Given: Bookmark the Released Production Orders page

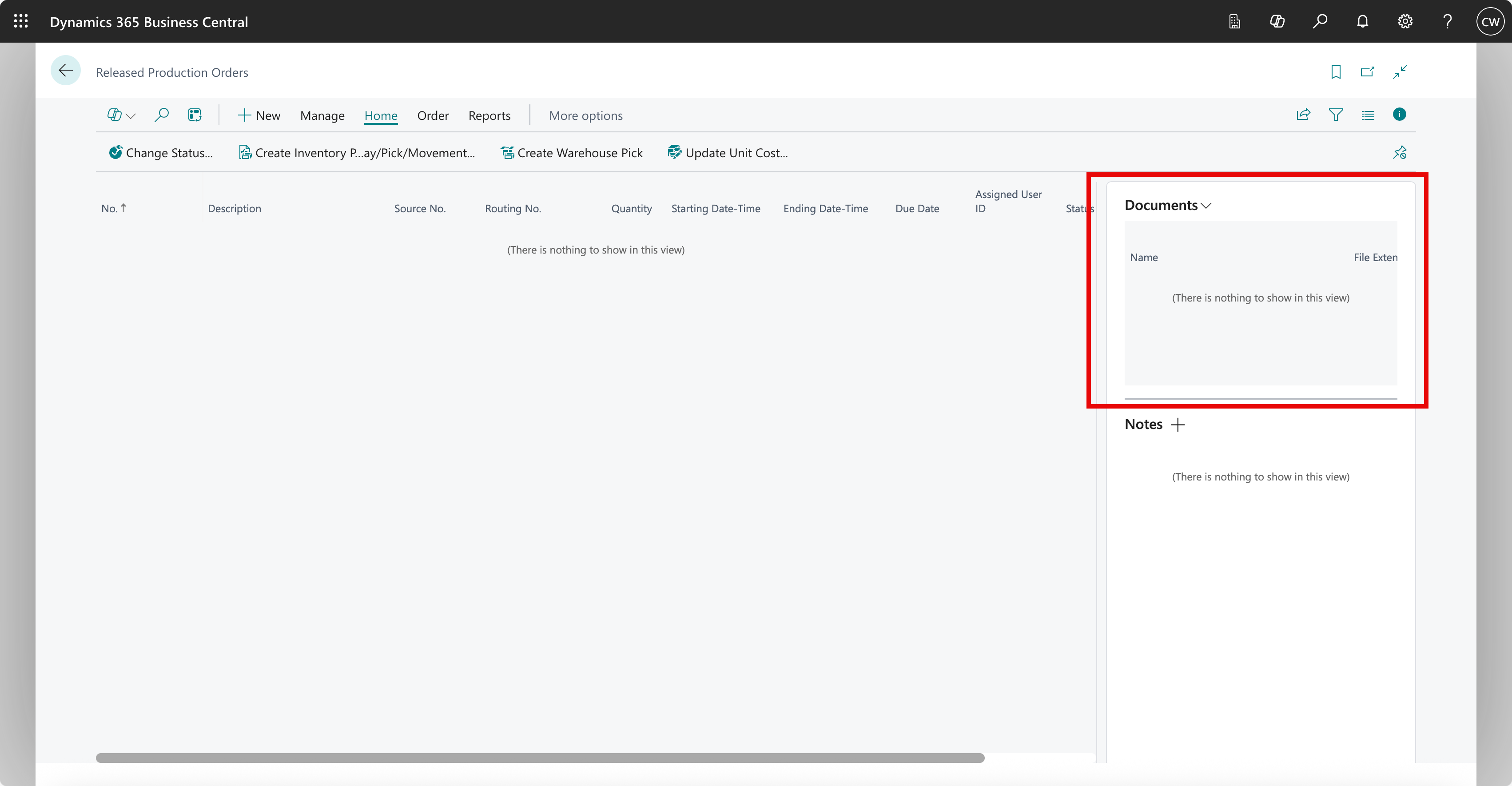Looking at the screenshot, I should click(1336, 71).
